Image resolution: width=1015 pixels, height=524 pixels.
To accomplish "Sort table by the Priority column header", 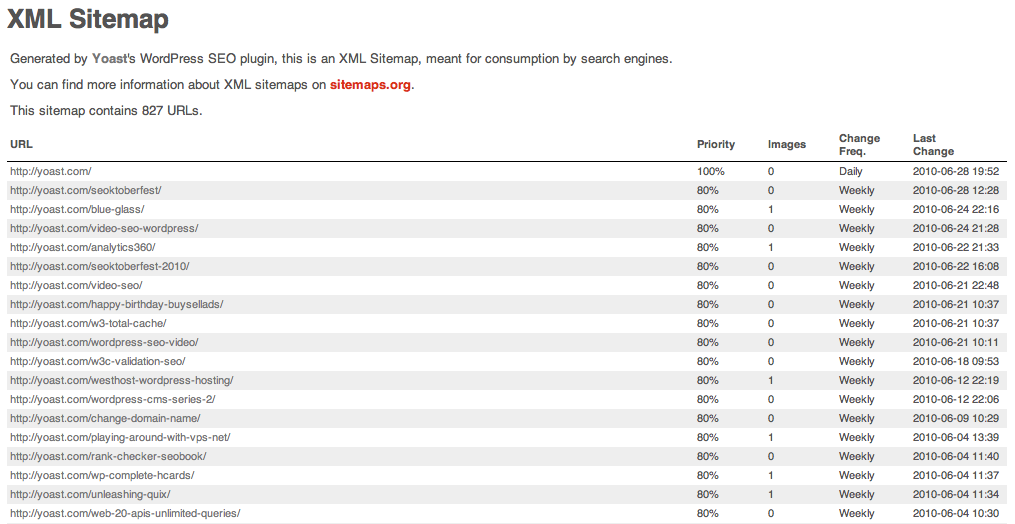I will pos(716,144).
